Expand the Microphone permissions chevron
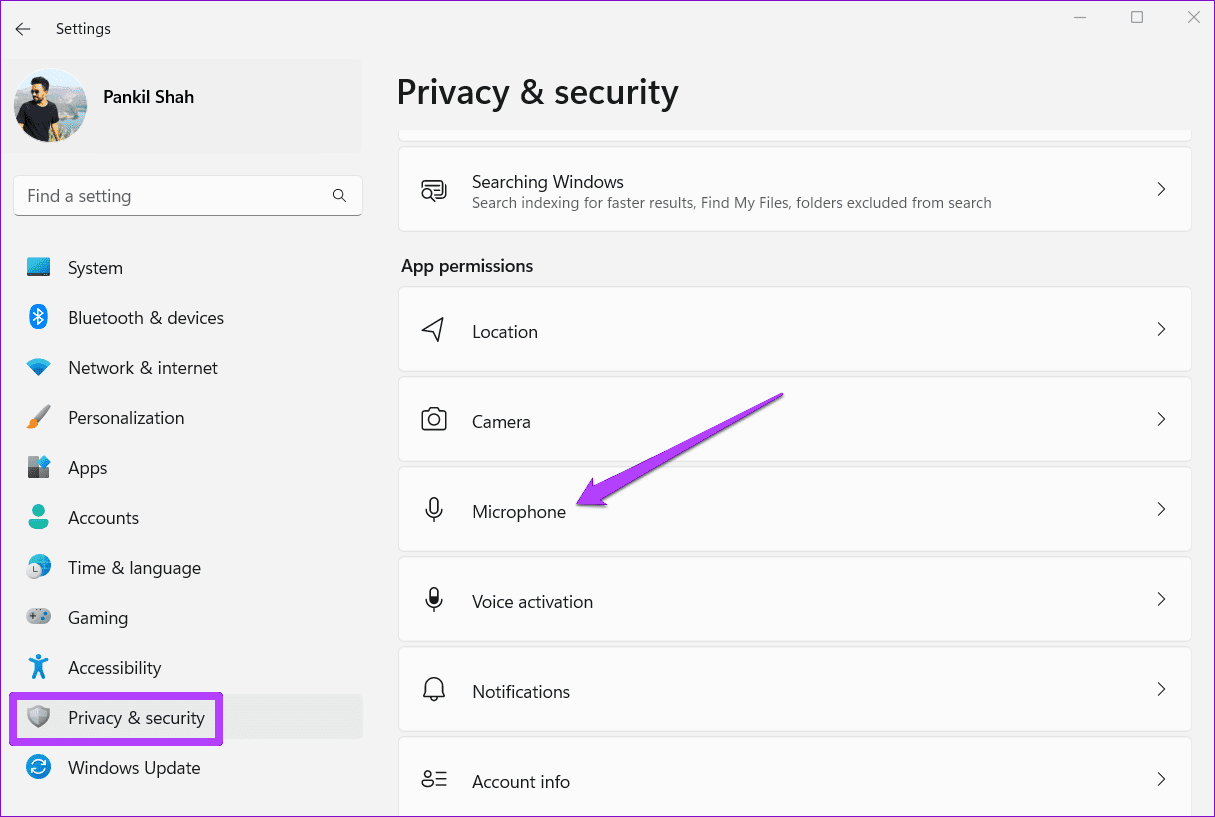1215x817 pixels. (x=1161, y=509)
